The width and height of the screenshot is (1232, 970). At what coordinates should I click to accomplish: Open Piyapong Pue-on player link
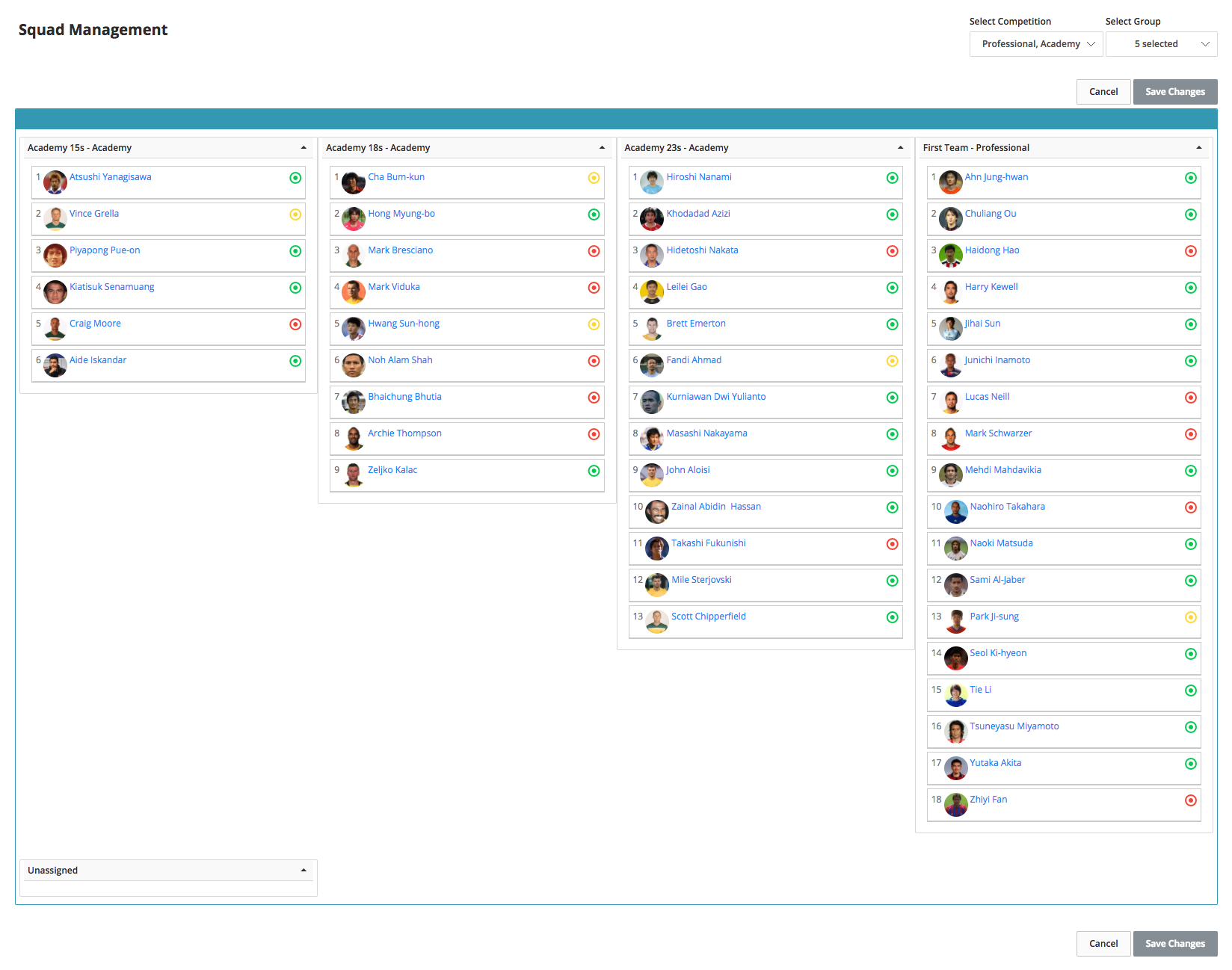(105, 250)
